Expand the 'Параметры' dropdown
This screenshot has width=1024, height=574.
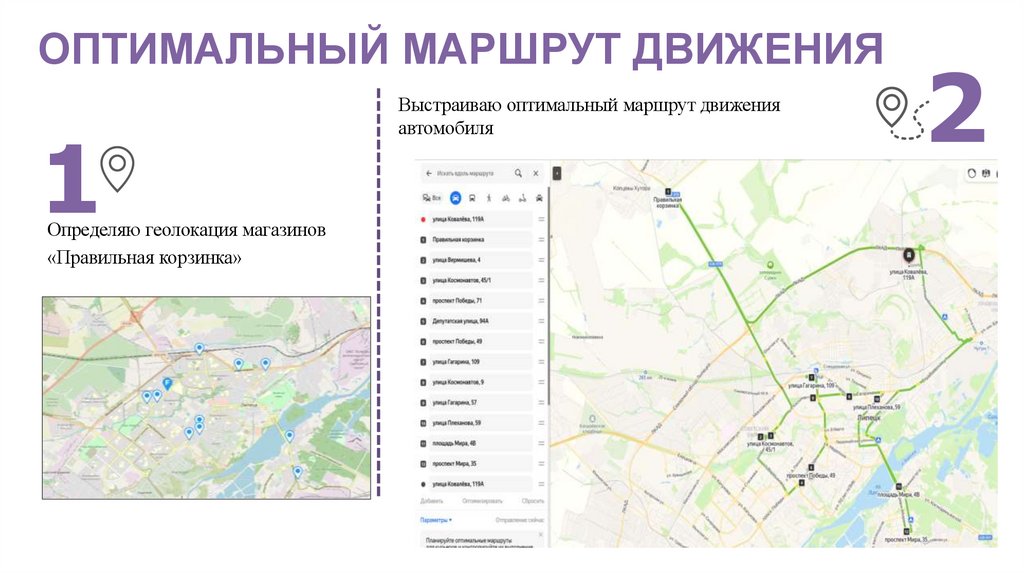pyautogui.click(x=436, y=520)
